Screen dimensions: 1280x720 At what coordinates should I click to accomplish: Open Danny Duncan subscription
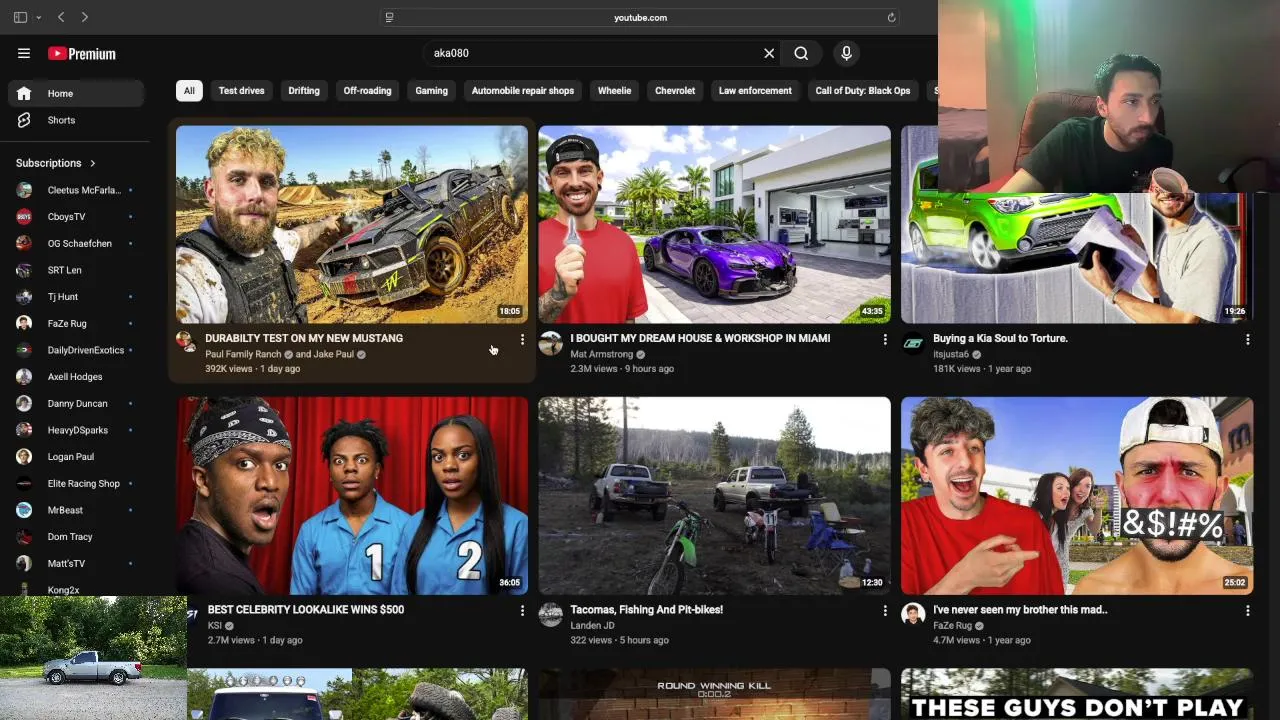(x=75, y=403)
